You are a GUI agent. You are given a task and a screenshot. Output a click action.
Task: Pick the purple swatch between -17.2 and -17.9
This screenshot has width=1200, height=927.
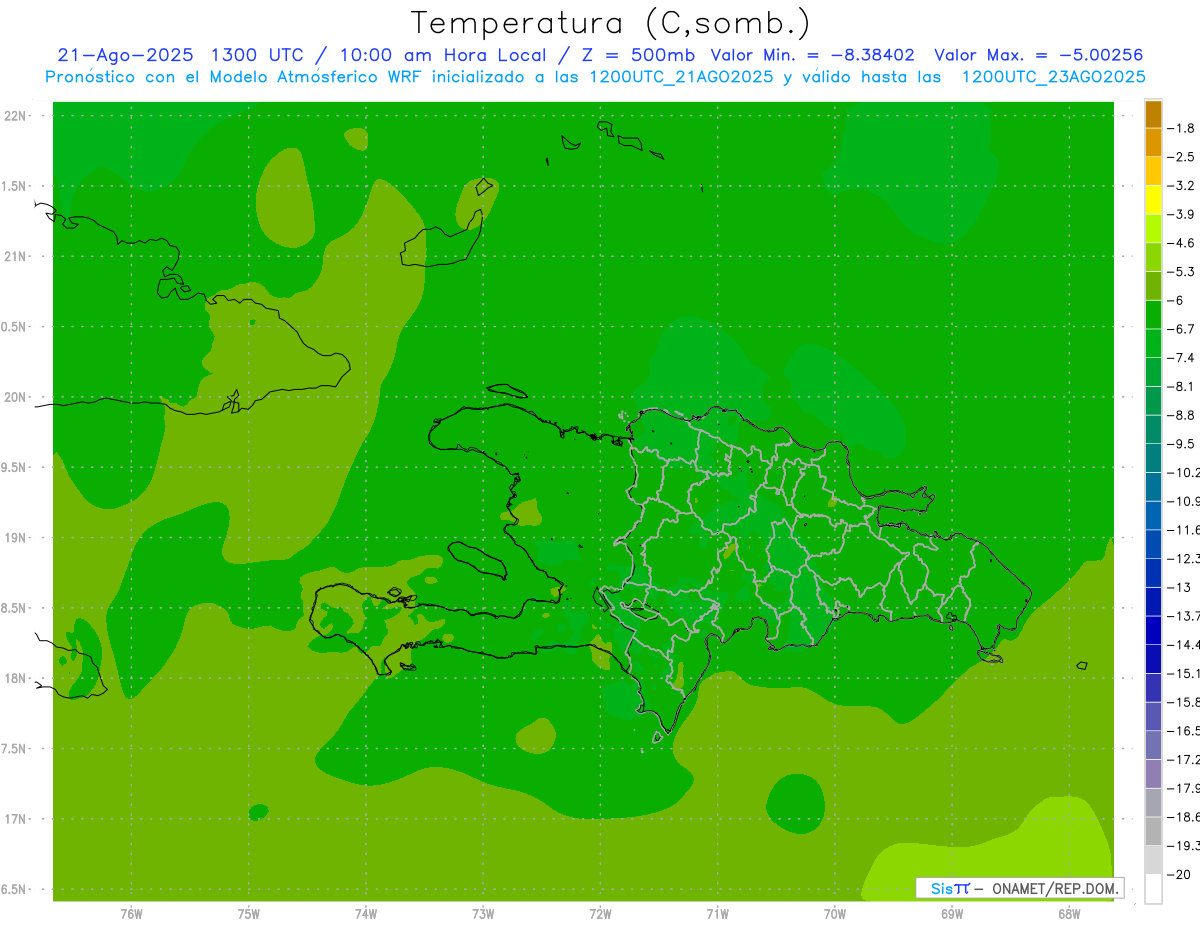tap(1153, 773)
